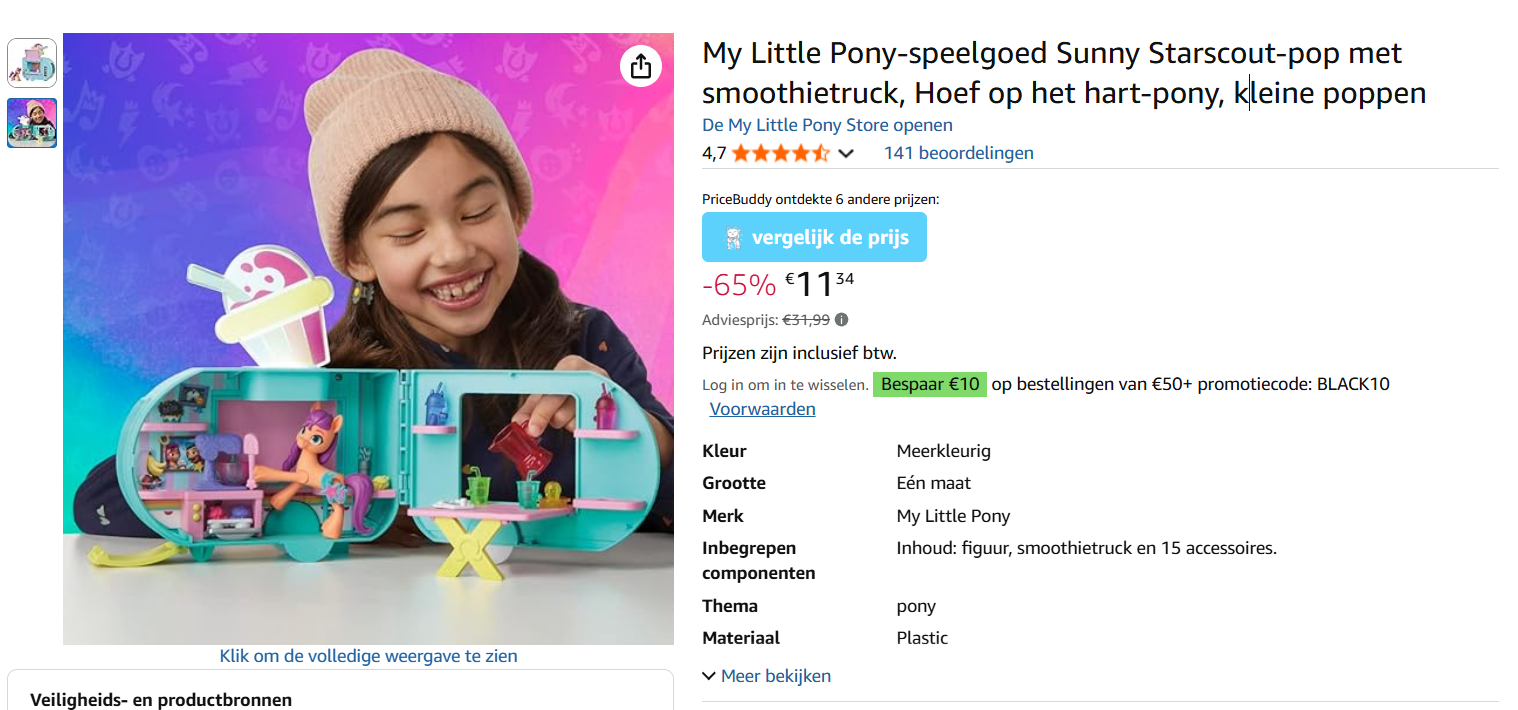Select the second product thumbnail with girl
The height and width of the screenshot is (710, 1518).
pyautogui.click(x=32, y=123)
